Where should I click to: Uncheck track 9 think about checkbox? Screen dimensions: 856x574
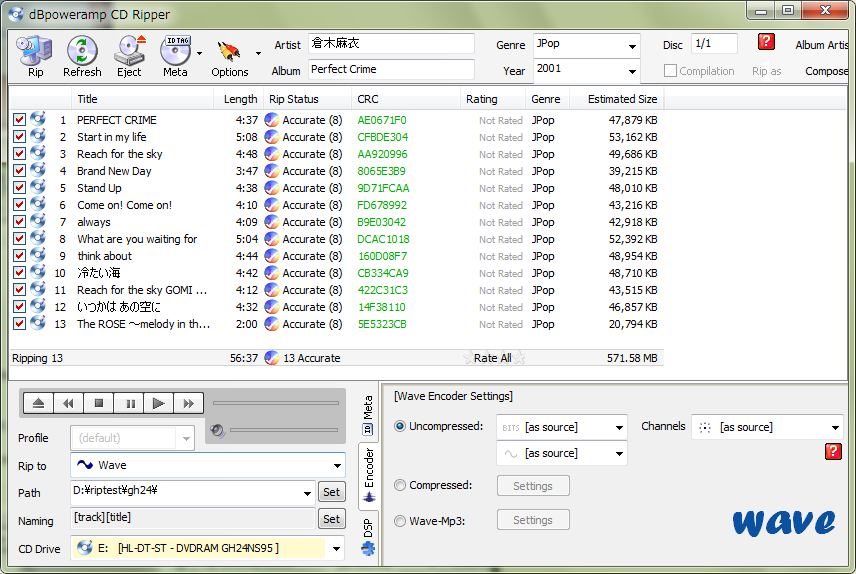(19, 256)
